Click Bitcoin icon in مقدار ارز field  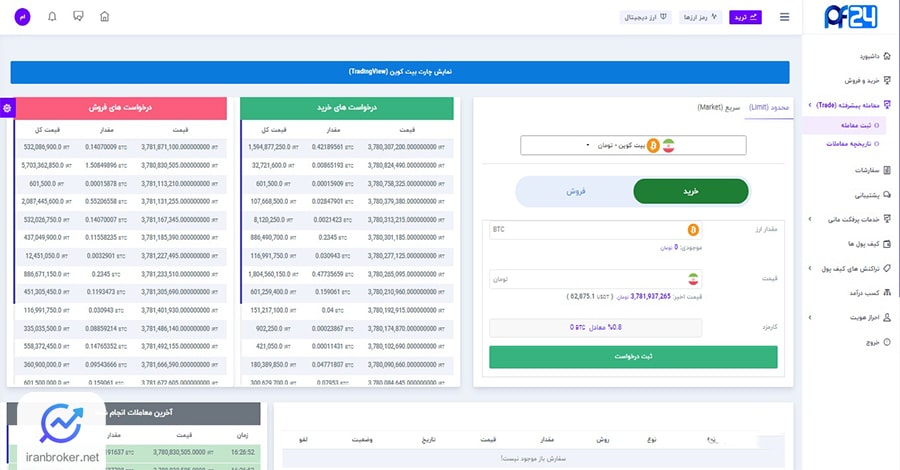click(693, 230)
